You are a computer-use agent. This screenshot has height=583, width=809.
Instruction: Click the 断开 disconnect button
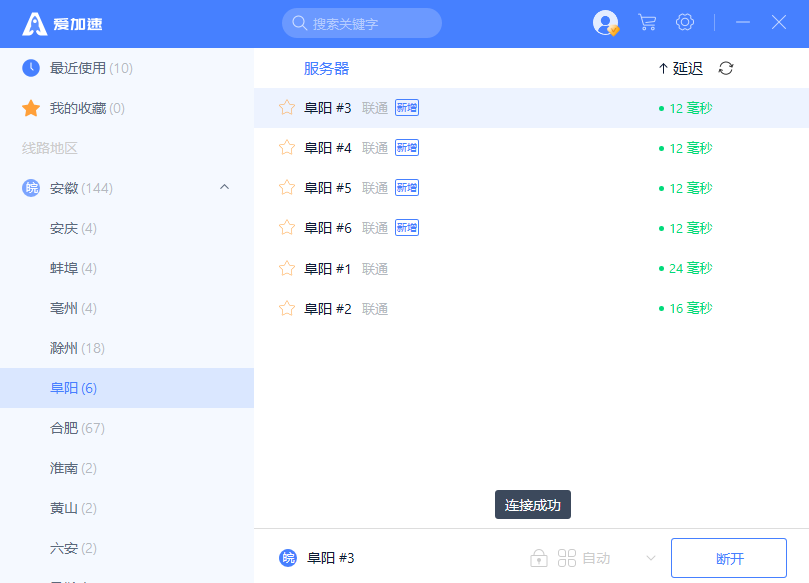point(729,558)
